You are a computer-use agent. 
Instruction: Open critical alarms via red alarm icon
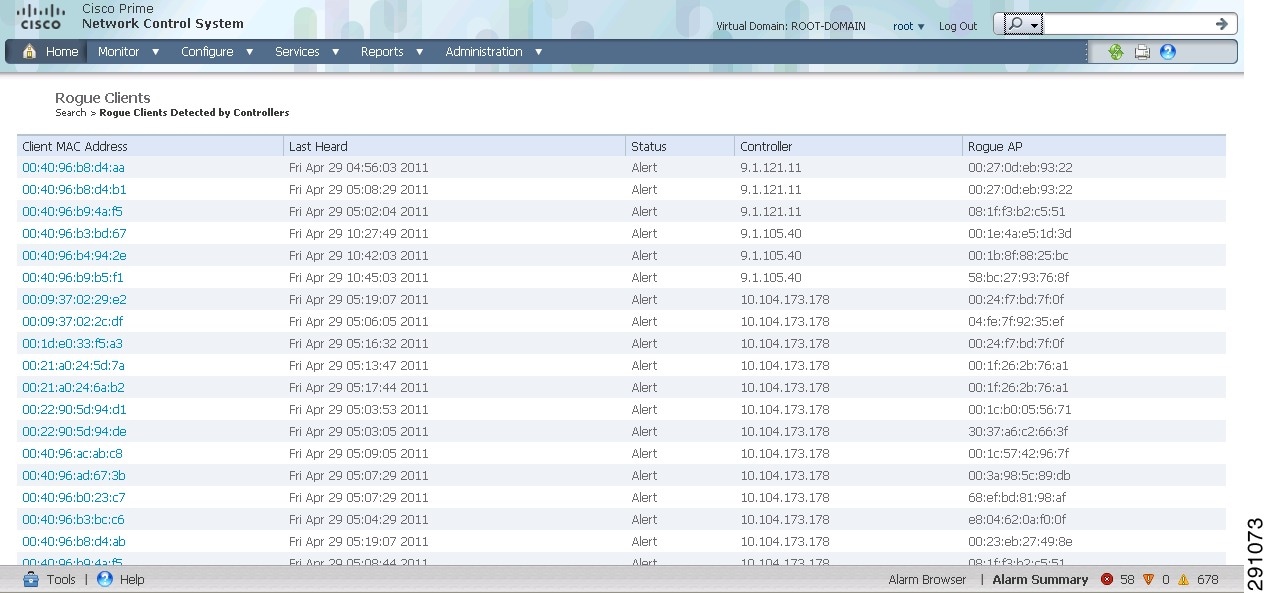[1107, 579]
